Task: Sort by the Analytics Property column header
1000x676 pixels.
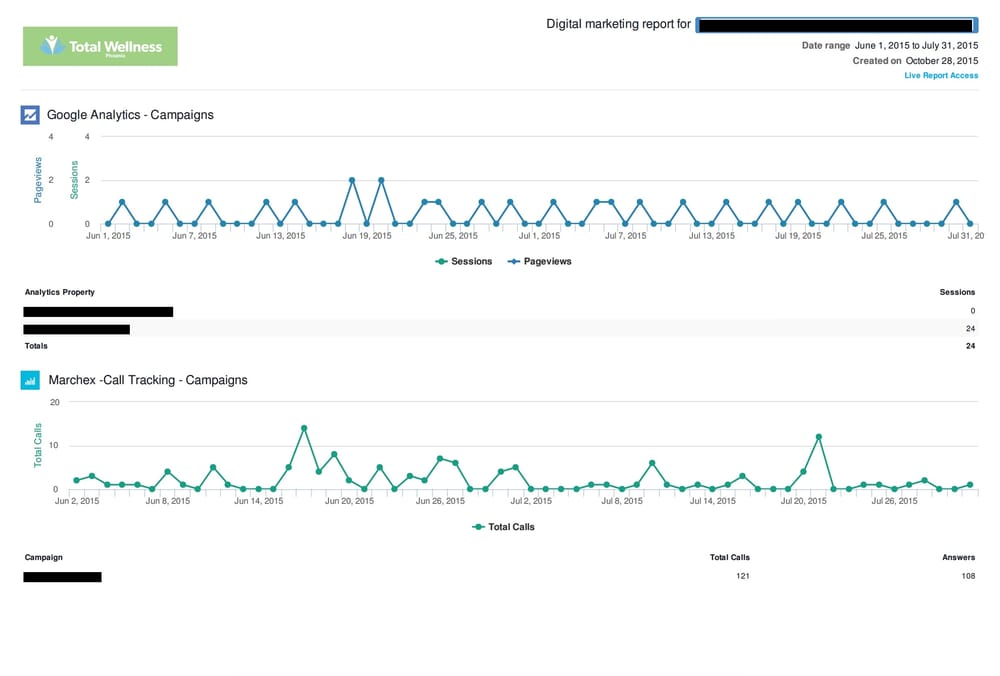Action: pos(59,292)
